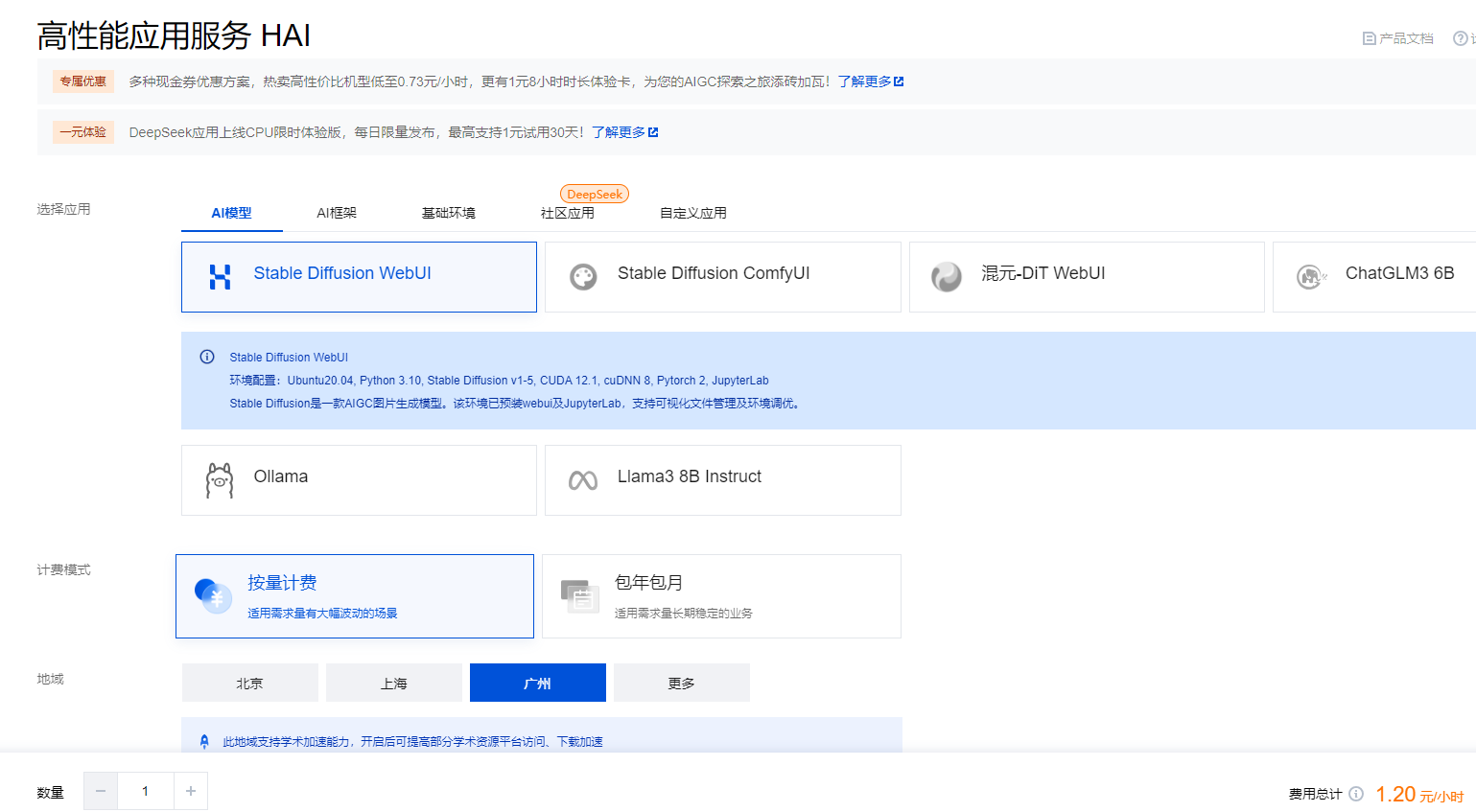This screenshot has width=1476, height=812.
Task: Switch to 自定义应用 tab
Action: tap(692, 213)
